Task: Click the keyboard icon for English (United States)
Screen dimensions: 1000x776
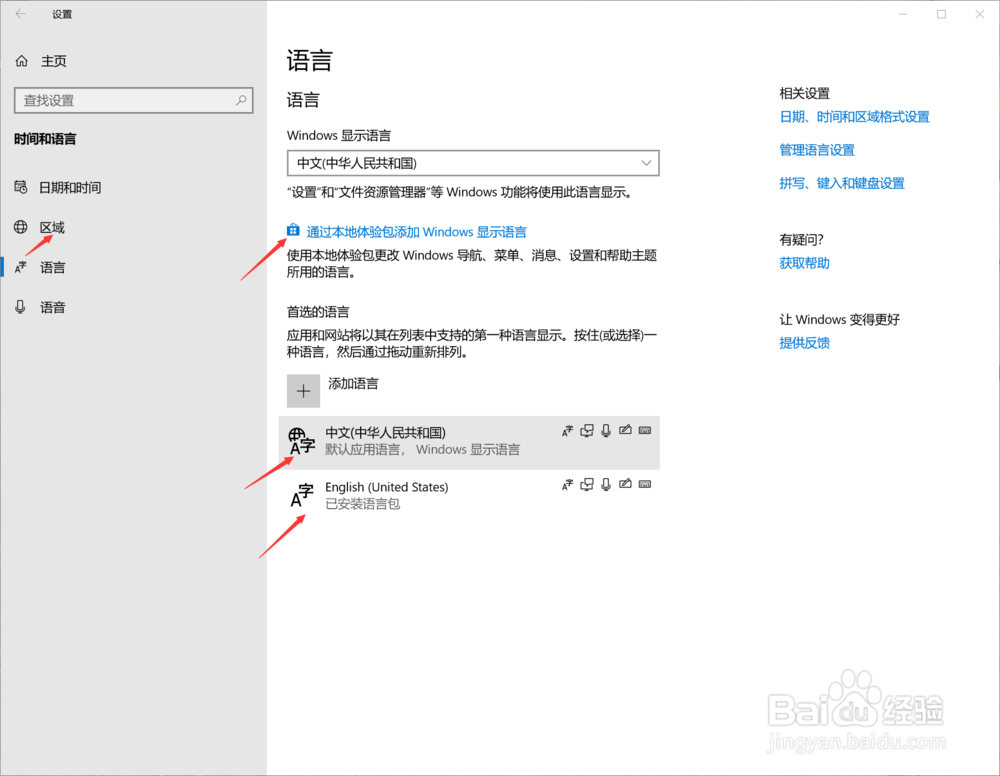Action: (x=645, y=484)
